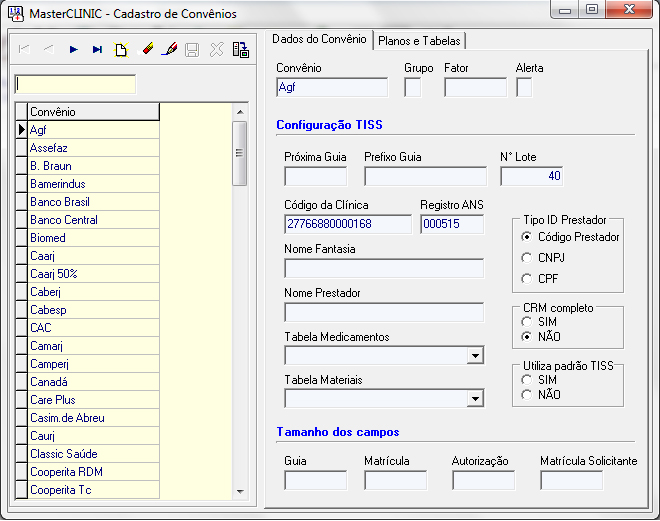This screenshot has height=521, width=660.
Task: Switch to Dados do Convênio tab
Action: click(x=319, y=39)
